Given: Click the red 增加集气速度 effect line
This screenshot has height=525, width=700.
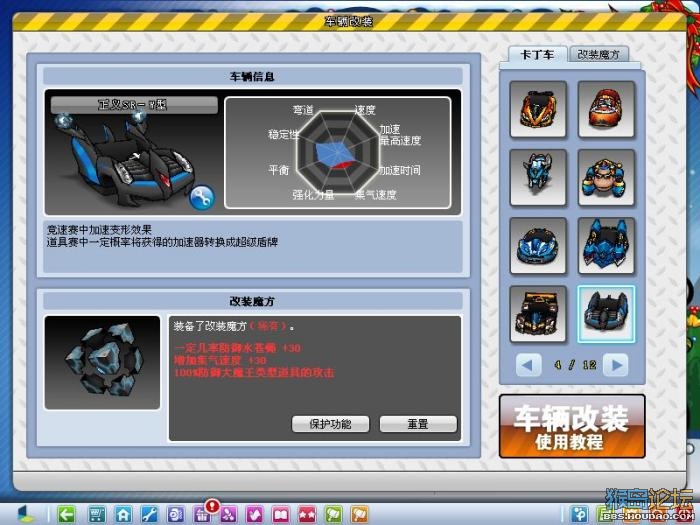Looking at the screenshot, I should click(x=220, y=360).
